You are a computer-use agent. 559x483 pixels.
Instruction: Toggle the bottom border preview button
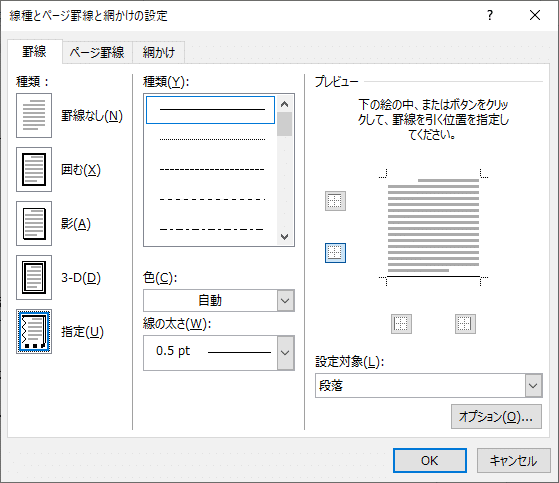click(x=335, y=253)
